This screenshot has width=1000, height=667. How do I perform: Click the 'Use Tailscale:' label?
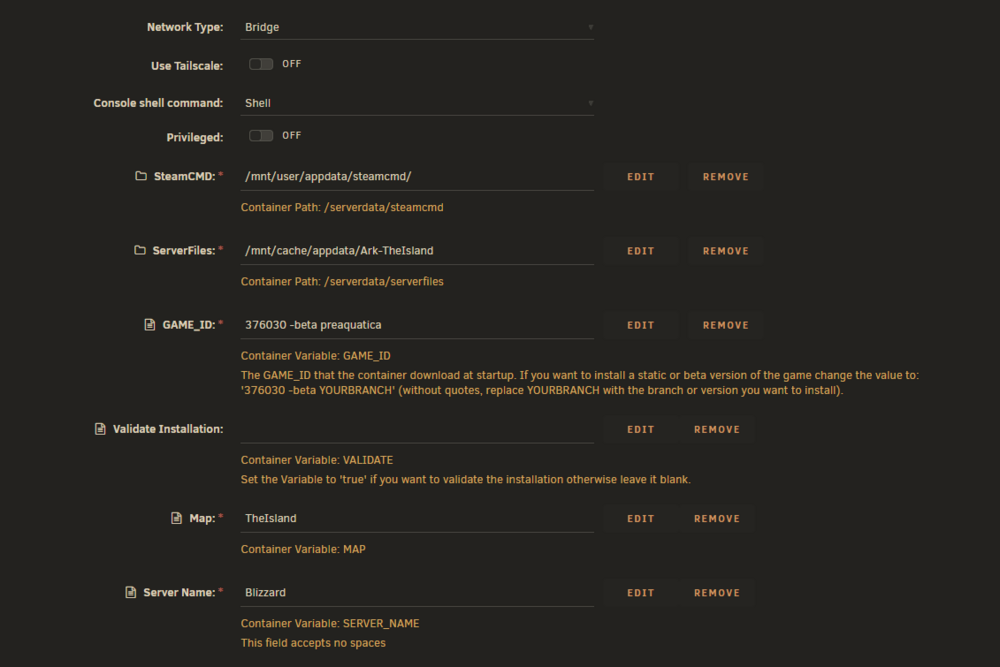187,66
